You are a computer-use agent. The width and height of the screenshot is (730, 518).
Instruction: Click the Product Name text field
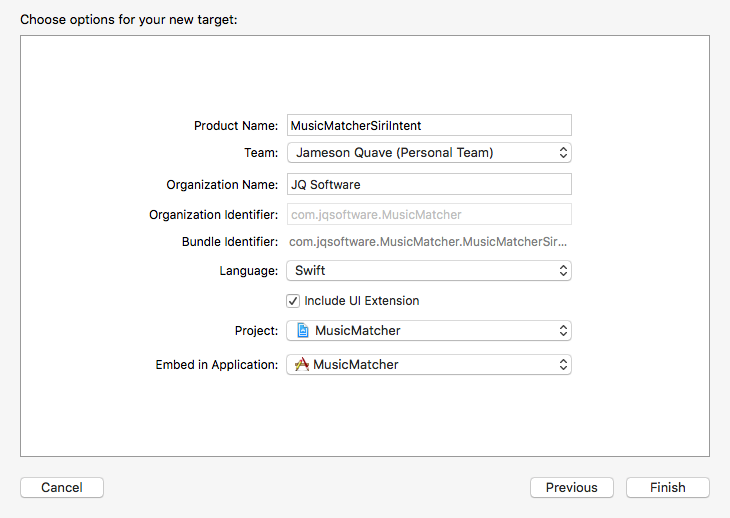[x=429, y=125]
